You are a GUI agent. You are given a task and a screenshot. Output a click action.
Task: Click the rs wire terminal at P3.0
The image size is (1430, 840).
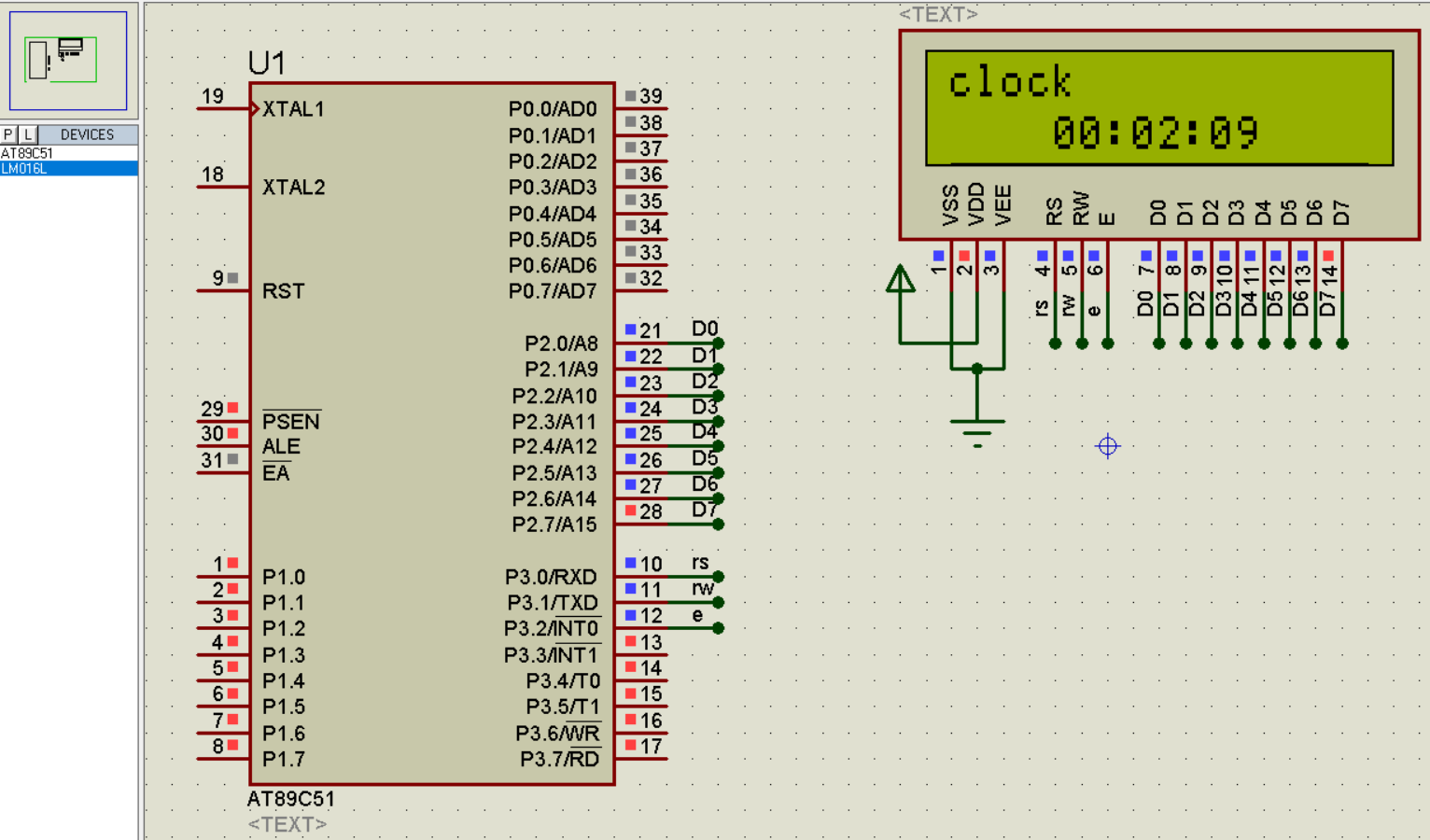718,577
